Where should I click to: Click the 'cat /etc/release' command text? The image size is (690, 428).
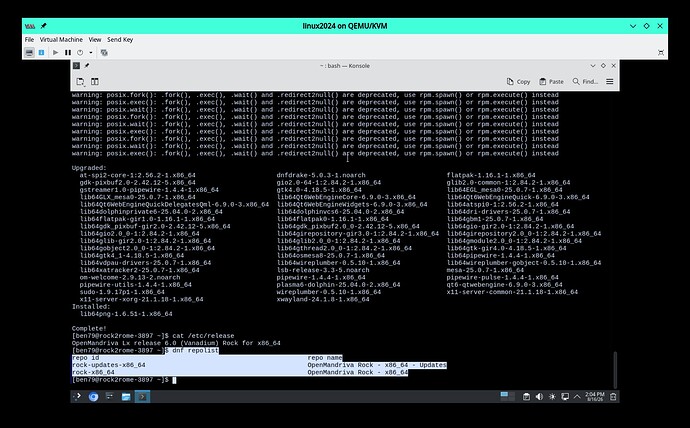(x=203, y=336)
